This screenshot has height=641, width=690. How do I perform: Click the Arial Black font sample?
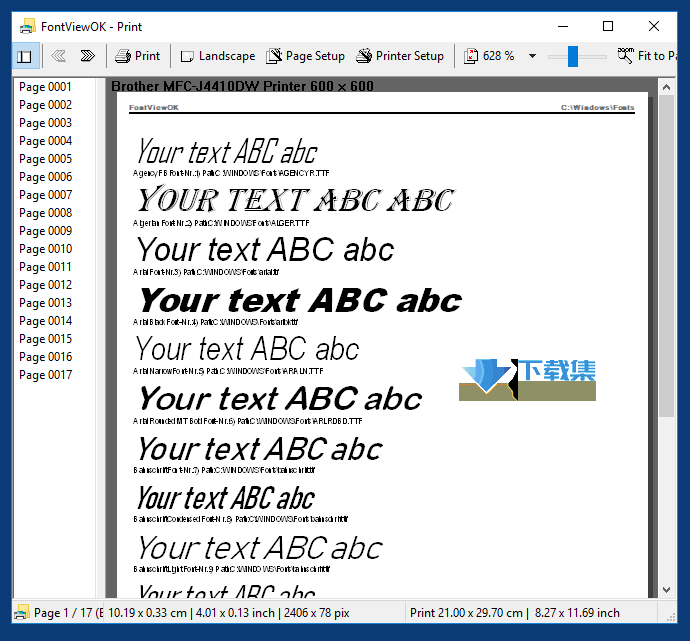click(300, 301)
